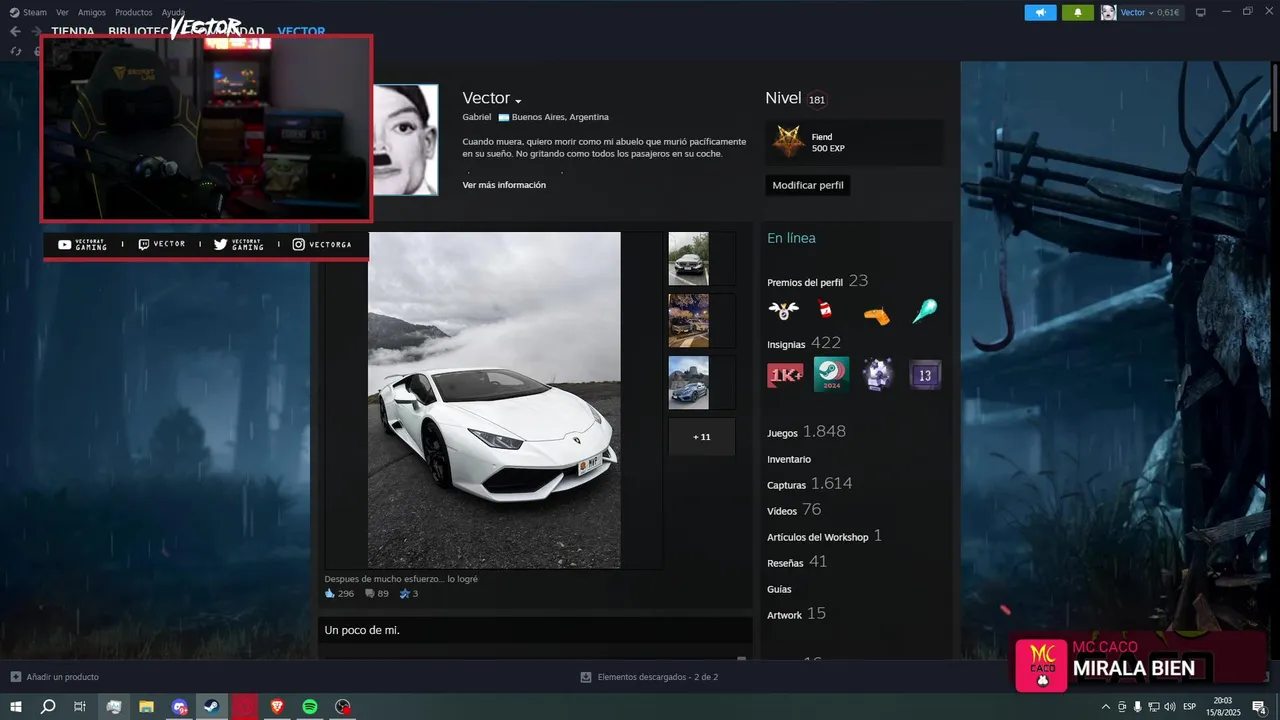Click the Steam 2024 badge
This screenshot has height=720, width=1280.
tap(831, 374)
